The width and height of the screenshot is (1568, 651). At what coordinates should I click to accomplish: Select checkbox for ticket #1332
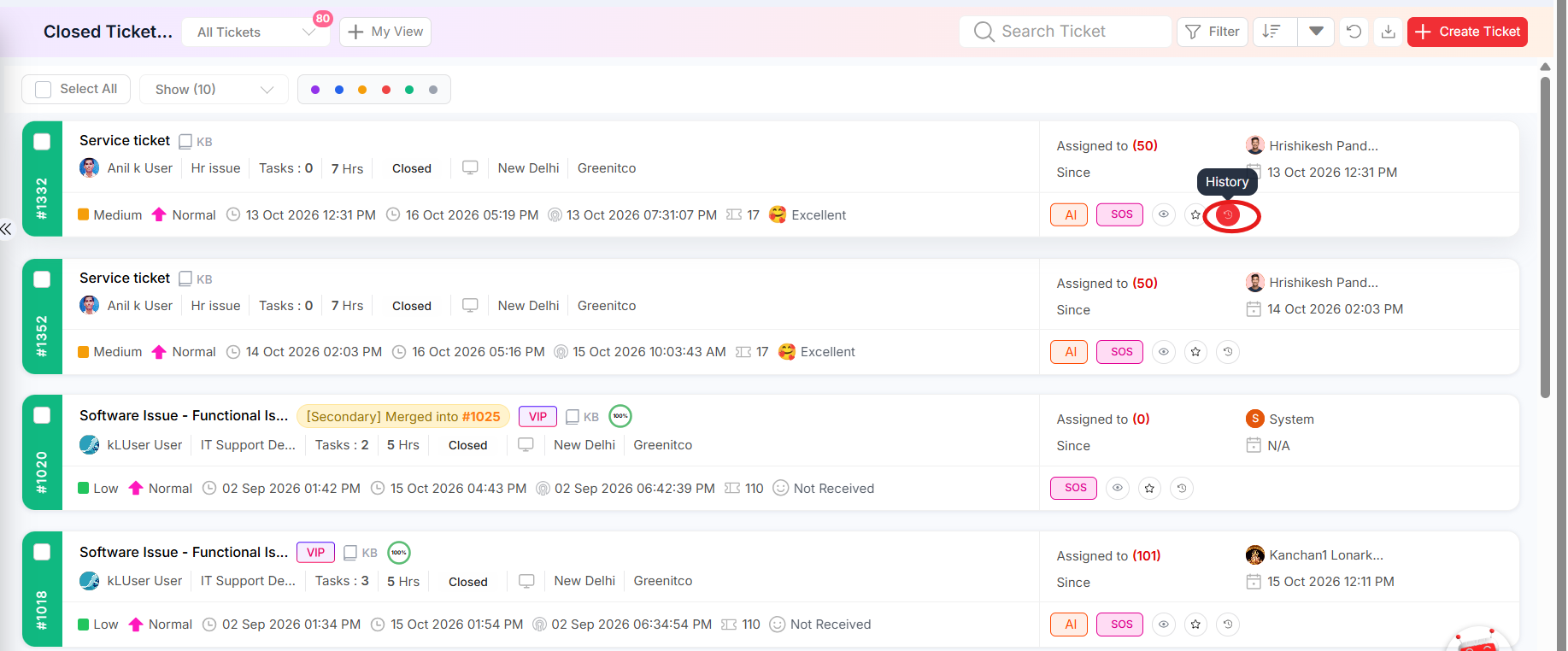coord(42,142)
